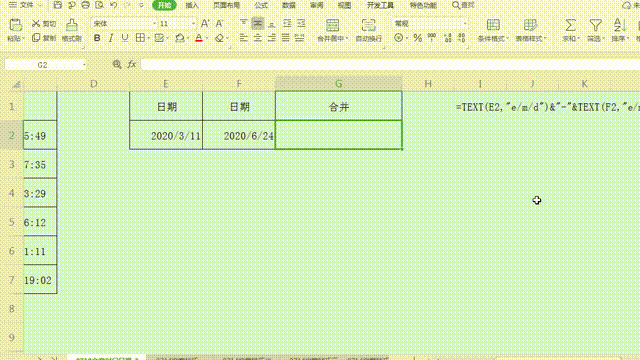Screen dimensions: 640x360
Task: Click in the formula bar input
Action: point(390,64)
